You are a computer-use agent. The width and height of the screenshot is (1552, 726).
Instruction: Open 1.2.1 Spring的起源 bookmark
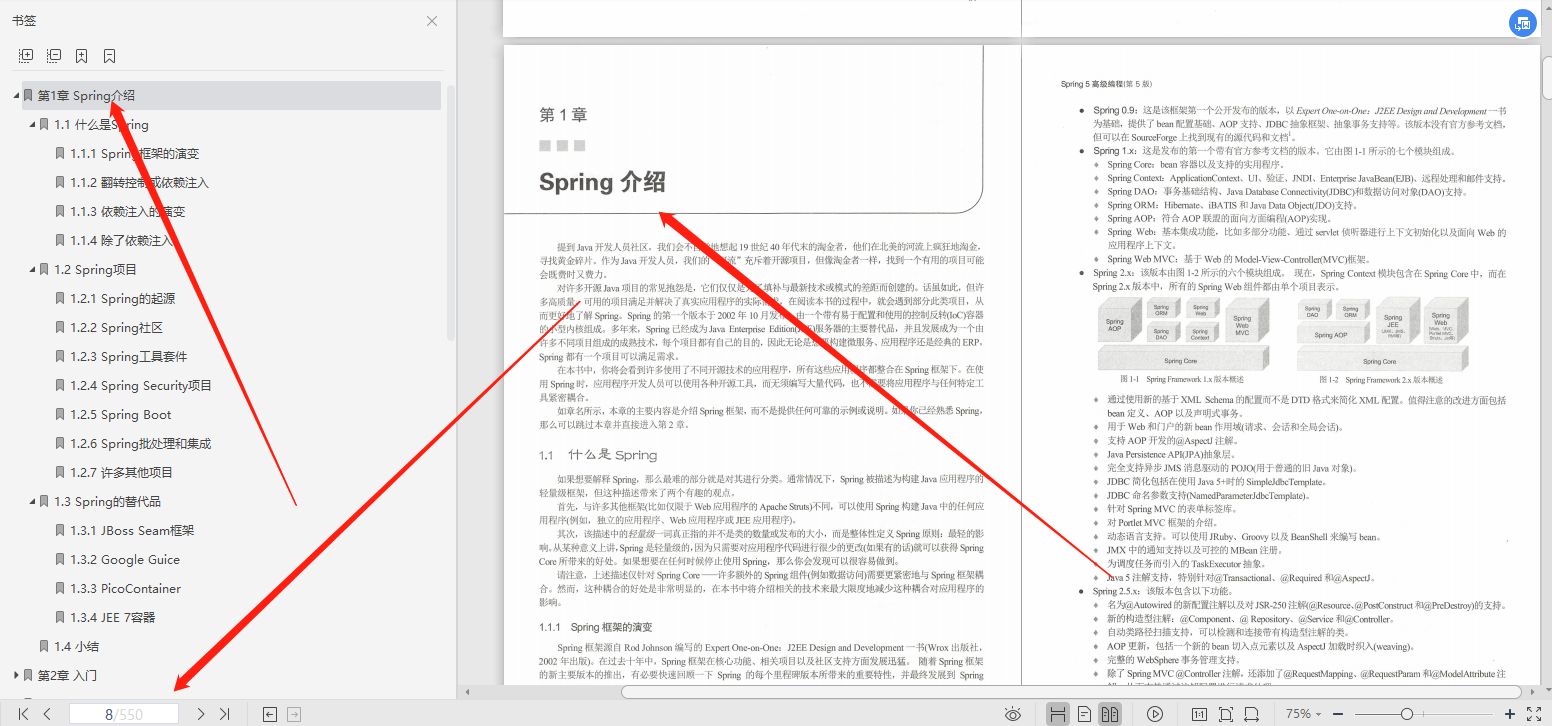122,299
